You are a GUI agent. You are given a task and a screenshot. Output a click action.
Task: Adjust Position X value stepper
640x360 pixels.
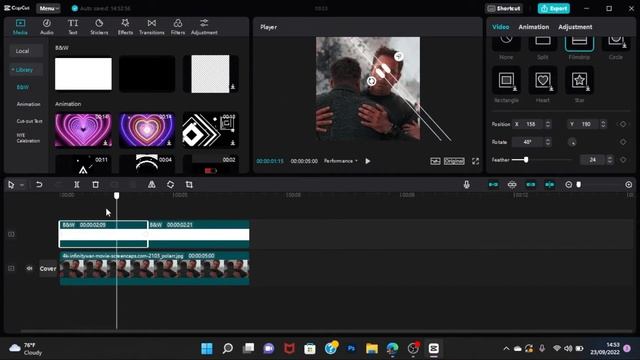pyautogui.click(x=548, y=124)
